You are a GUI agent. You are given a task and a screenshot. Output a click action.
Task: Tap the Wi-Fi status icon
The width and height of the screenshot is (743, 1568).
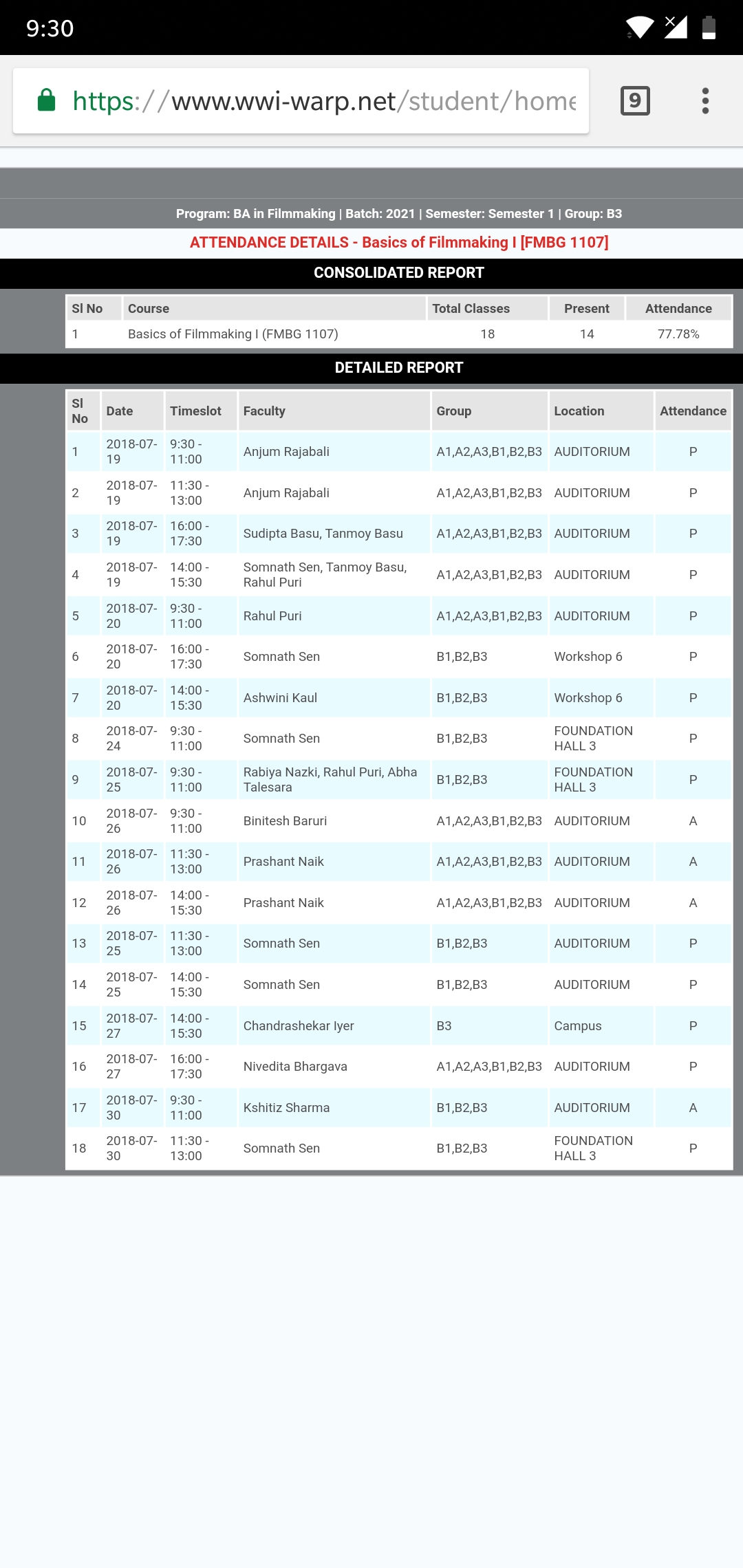pyautogui.click(x=640, y=28)
